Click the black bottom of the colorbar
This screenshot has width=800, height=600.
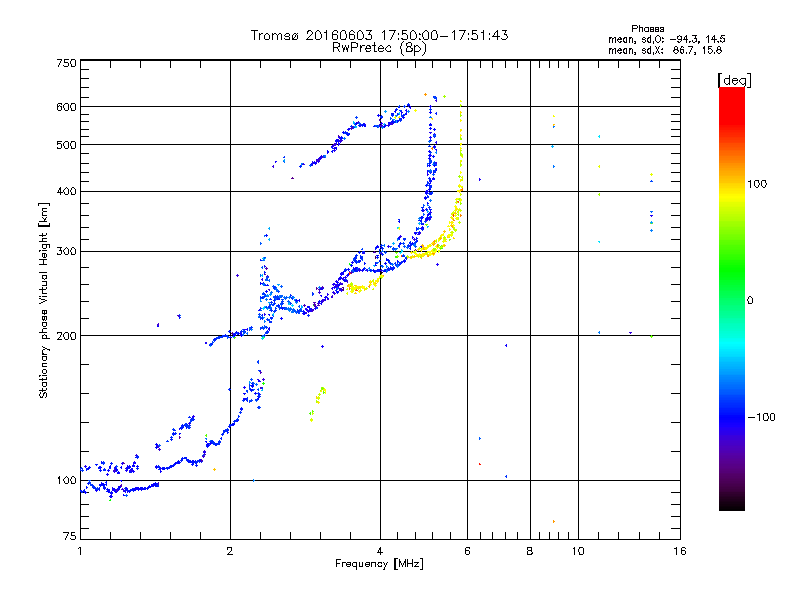tap(732, 503)
